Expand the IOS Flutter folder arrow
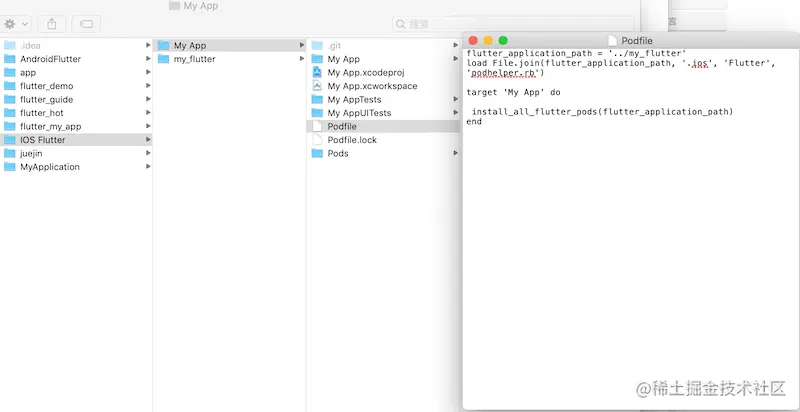 148,140
